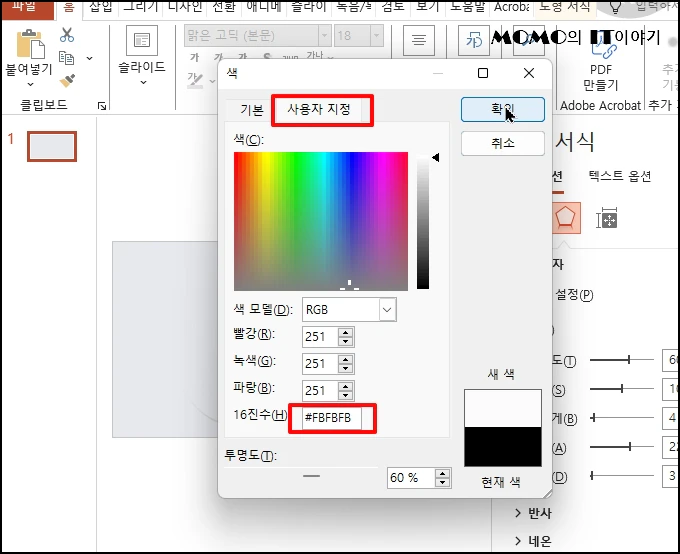Open the Shape Format ribbon tab
Viewport: 680px width, 554px height.
point(565,7)
